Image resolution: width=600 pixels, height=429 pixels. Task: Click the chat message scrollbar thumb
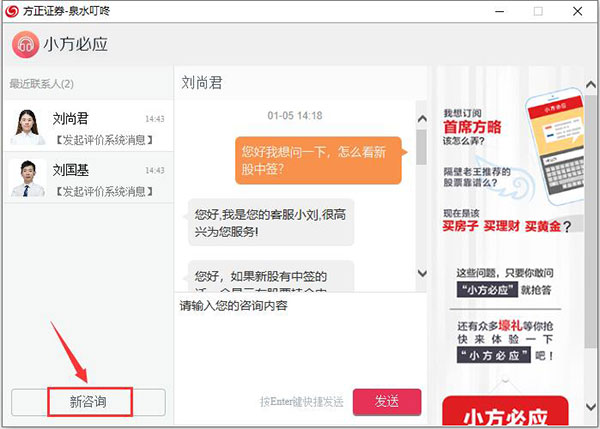pos(422,147)
